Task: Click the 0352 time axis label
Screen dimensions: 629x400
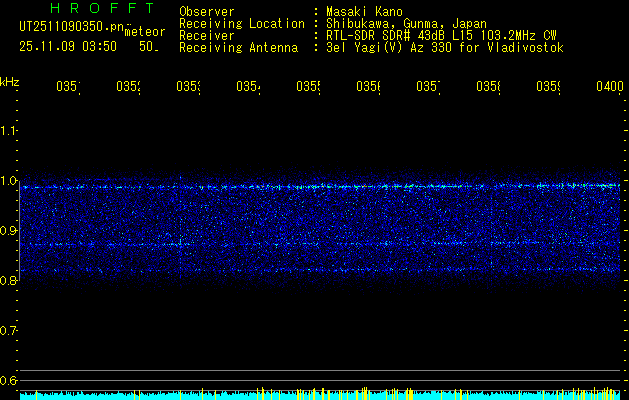Action: click(128, 86)
